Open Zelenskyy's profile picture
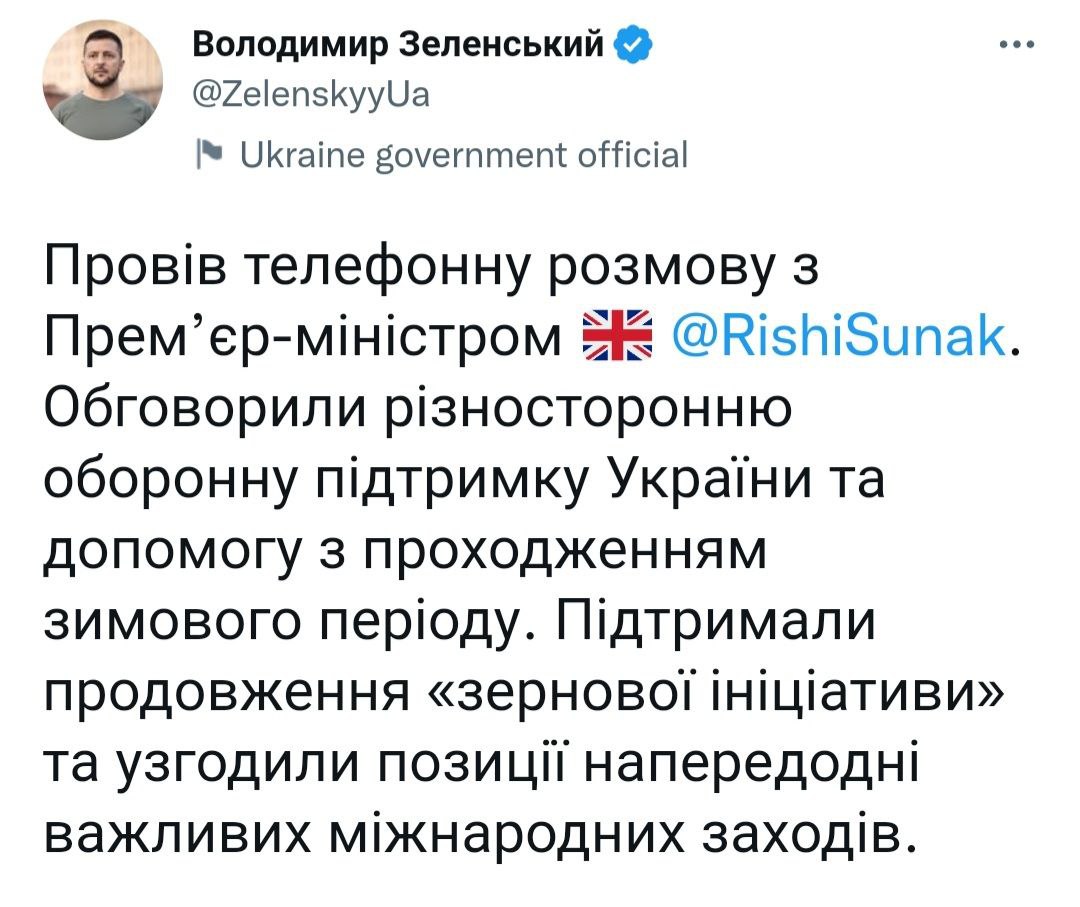 [x=103, y=80]
